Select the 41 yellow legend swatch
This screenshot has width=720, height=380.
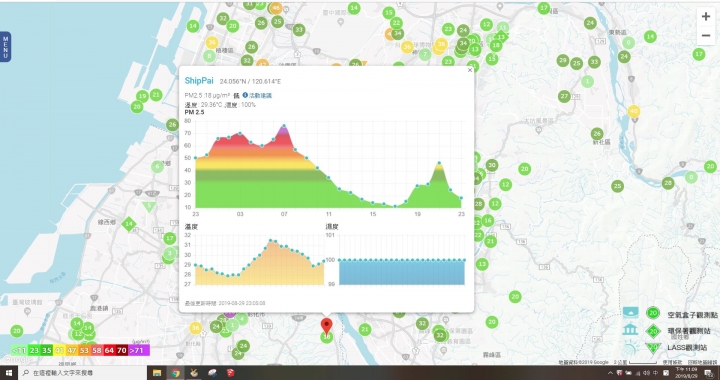click(59, 351)
